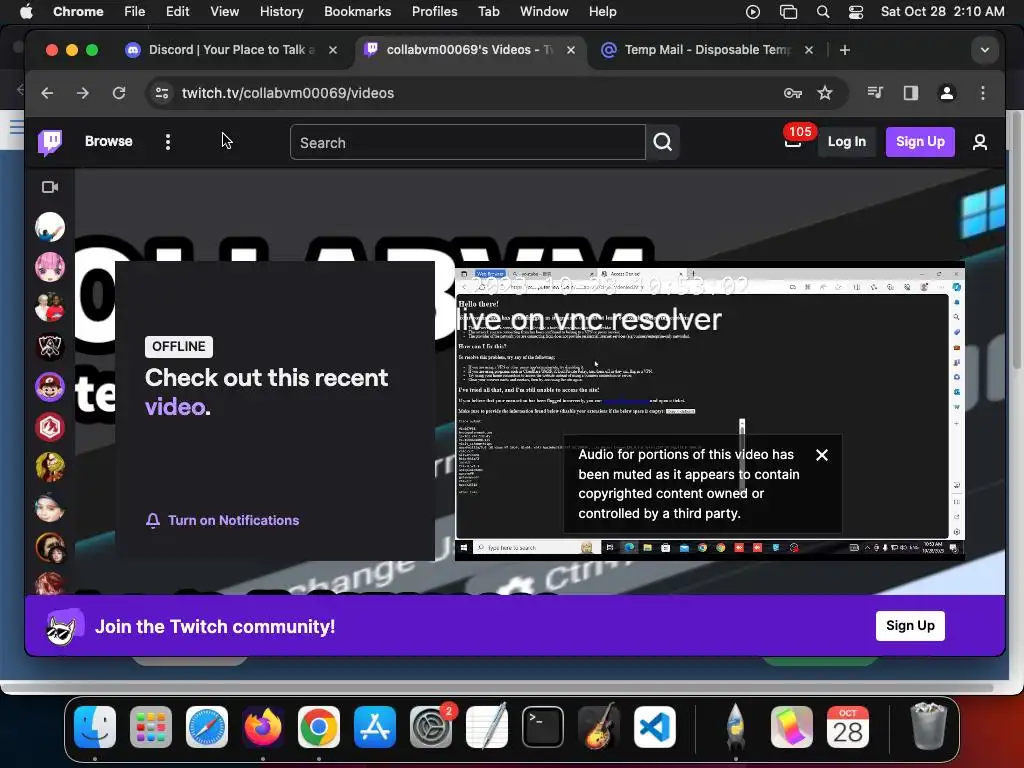Open the three-dot menu next to Browse
The width and height of the screenshot is (1024, 768).
point(168,142)
